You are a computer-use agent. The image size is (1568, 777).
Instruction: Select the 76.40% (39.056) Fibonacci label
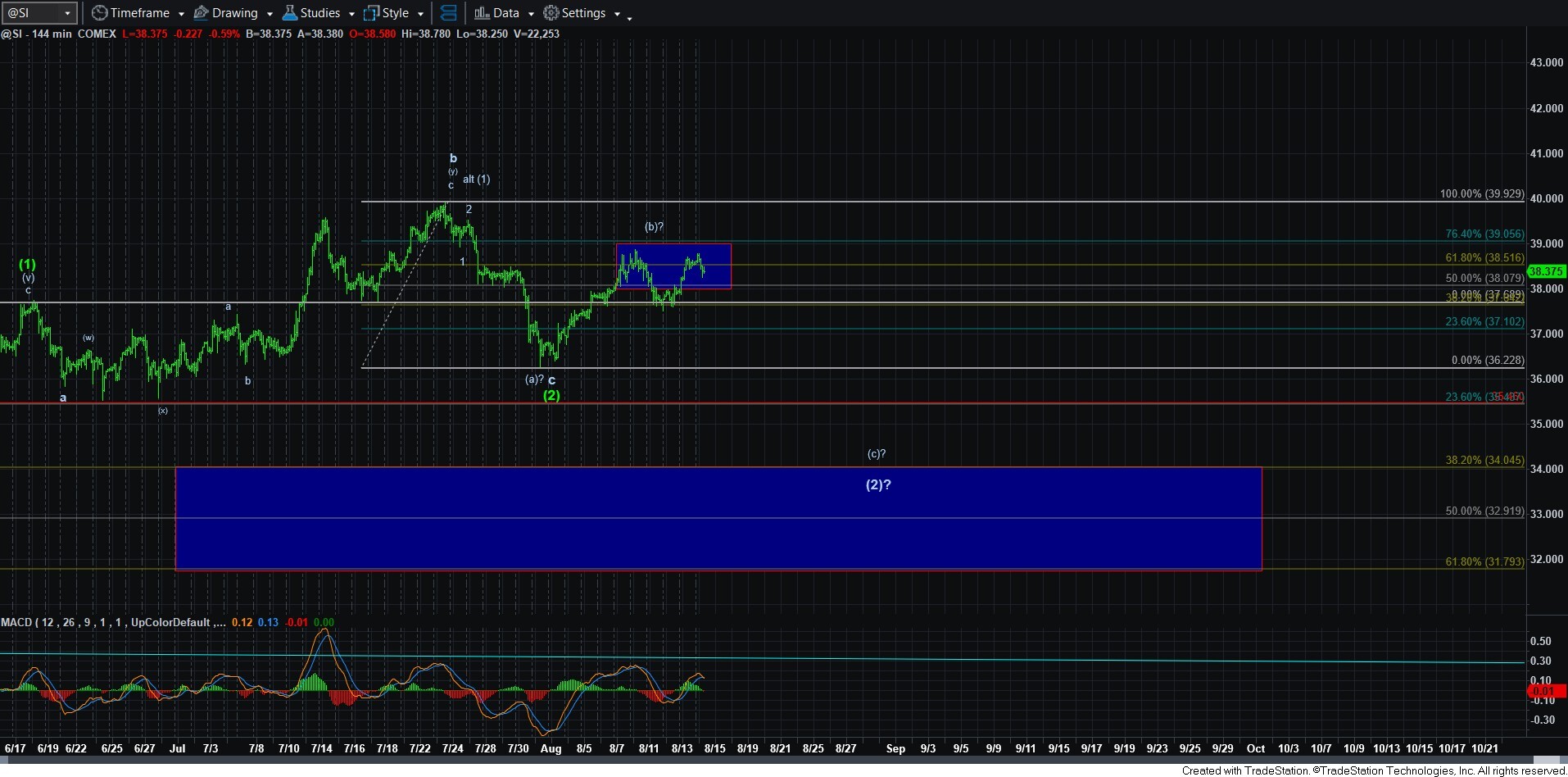(x=1485, y=234)
